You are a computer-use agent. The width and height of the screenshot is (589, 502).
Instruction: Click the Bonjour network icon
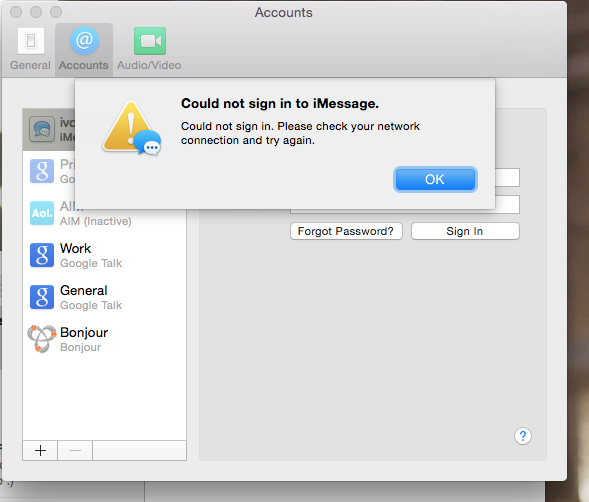coord(42,339)
